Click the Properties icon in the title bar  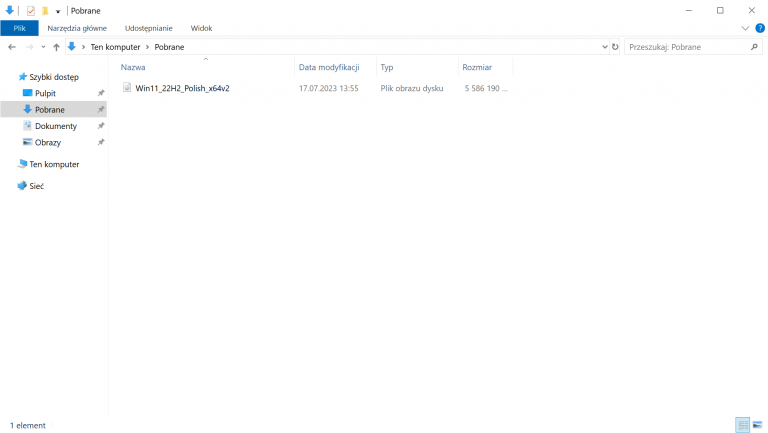[x=31, y=10]
